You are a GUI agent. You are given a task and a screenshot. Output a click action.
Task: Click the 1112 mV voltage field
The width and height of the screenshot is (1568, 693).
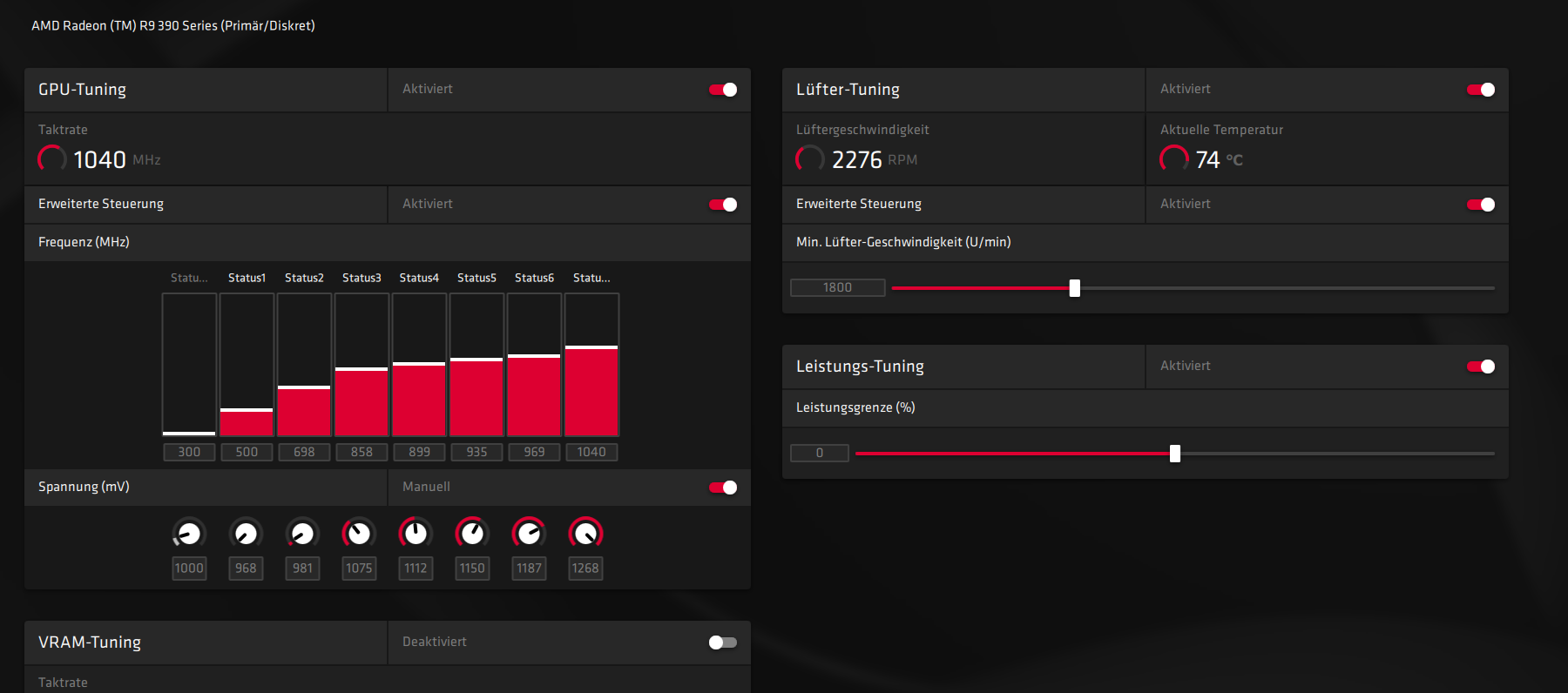(x=416, y=569)
